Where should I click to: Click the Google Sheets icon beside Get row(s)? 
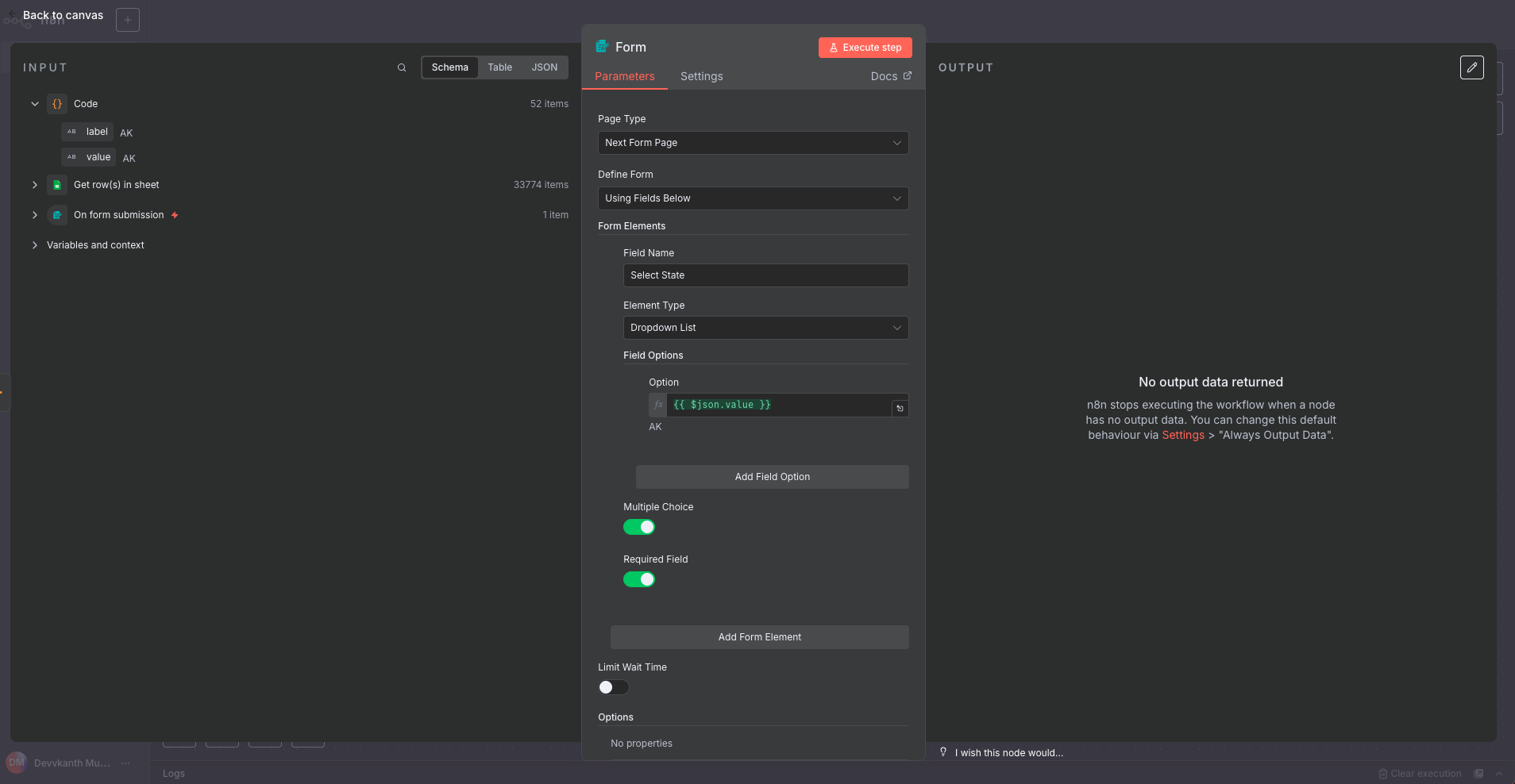click(x=56, y=184)
